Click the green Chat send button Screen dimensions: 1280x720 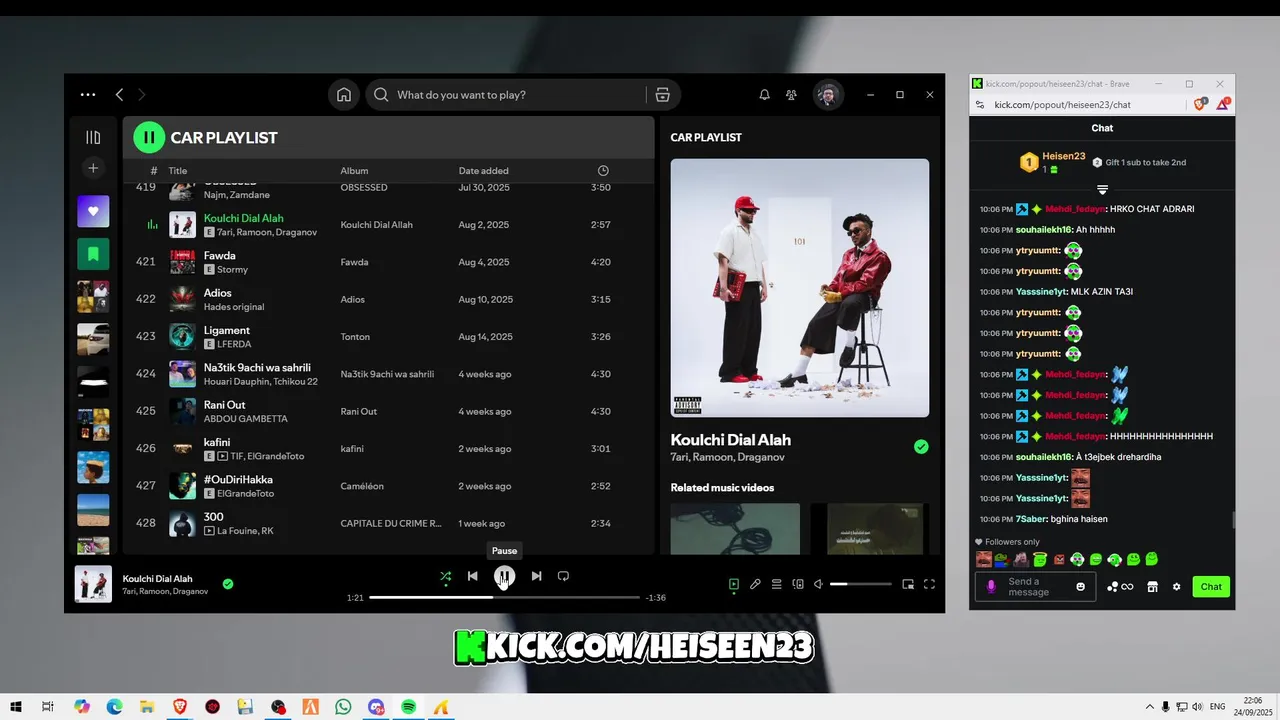[1211, 587]
